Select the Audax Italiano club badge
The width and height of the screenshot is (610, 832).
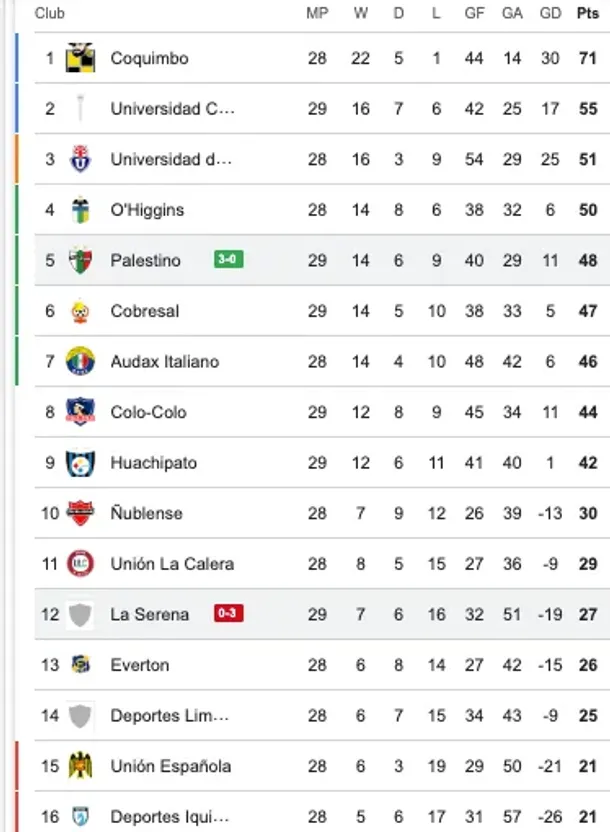78,361
